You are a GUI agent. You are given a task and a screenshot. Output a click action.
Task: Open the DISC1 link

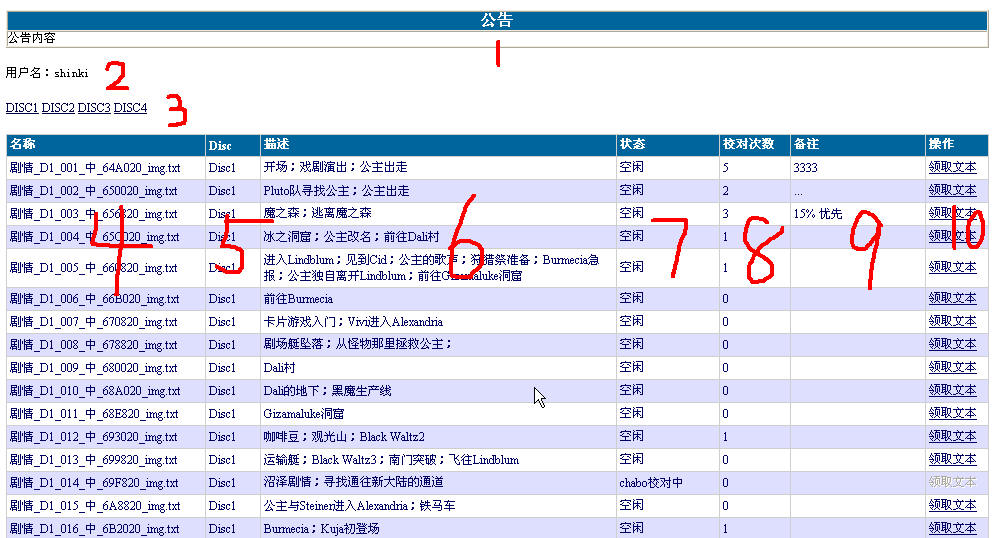click(x=21, y=108)
